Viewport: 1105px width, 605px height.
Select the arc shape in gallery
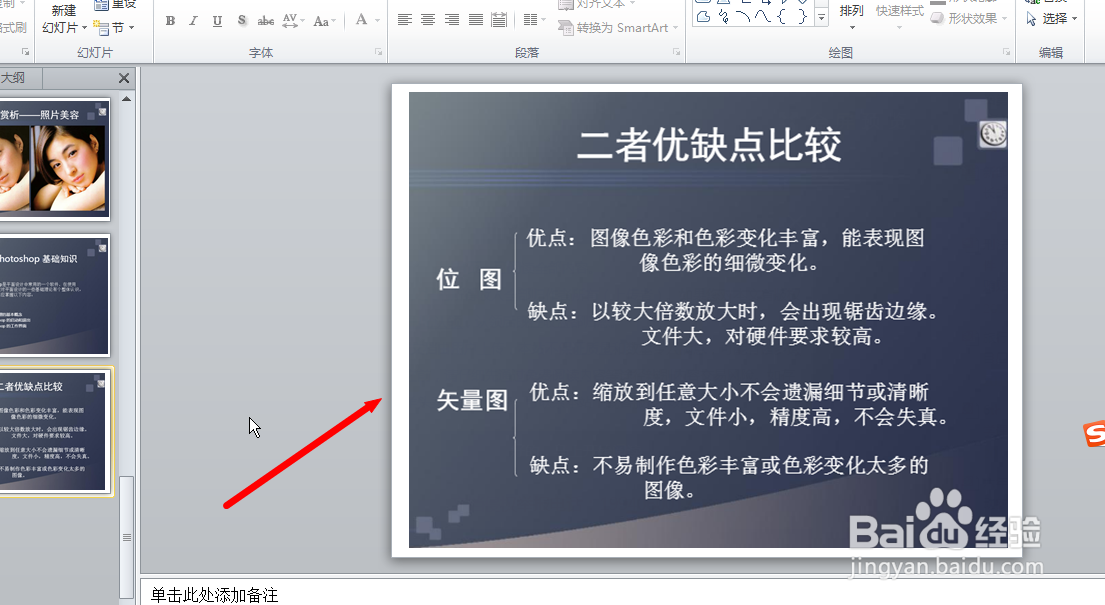click(743, 17)
